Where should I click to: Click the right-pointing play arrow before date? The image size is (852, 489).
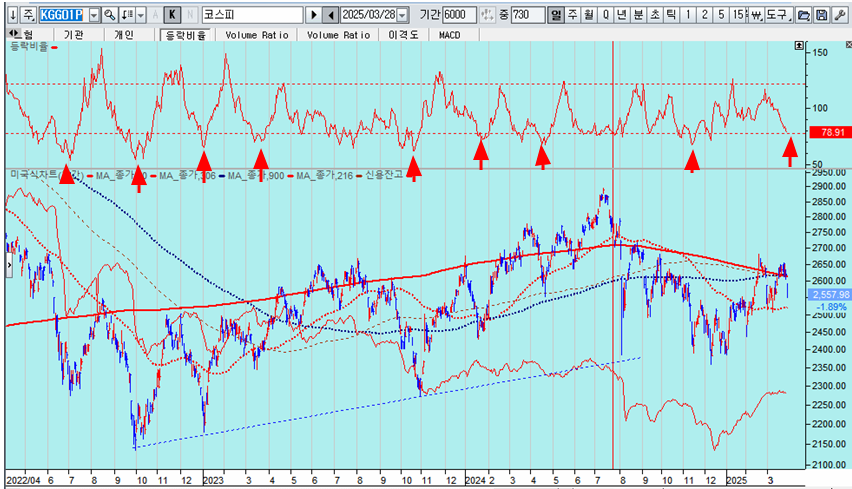(x=314, y=15)
